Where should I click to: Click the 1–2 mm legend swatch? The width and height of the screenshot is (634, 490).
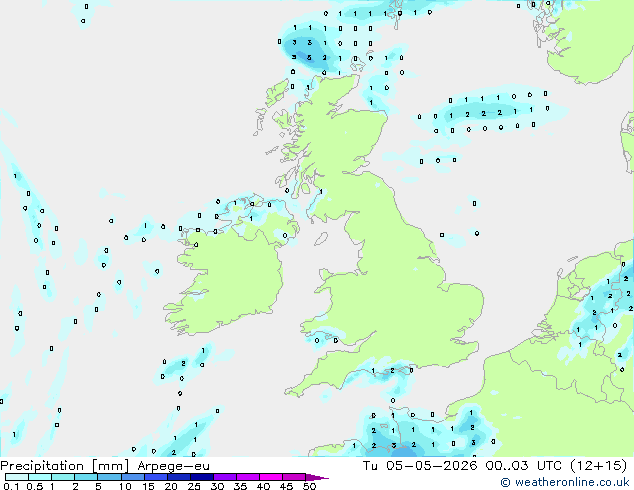[63, 477]
